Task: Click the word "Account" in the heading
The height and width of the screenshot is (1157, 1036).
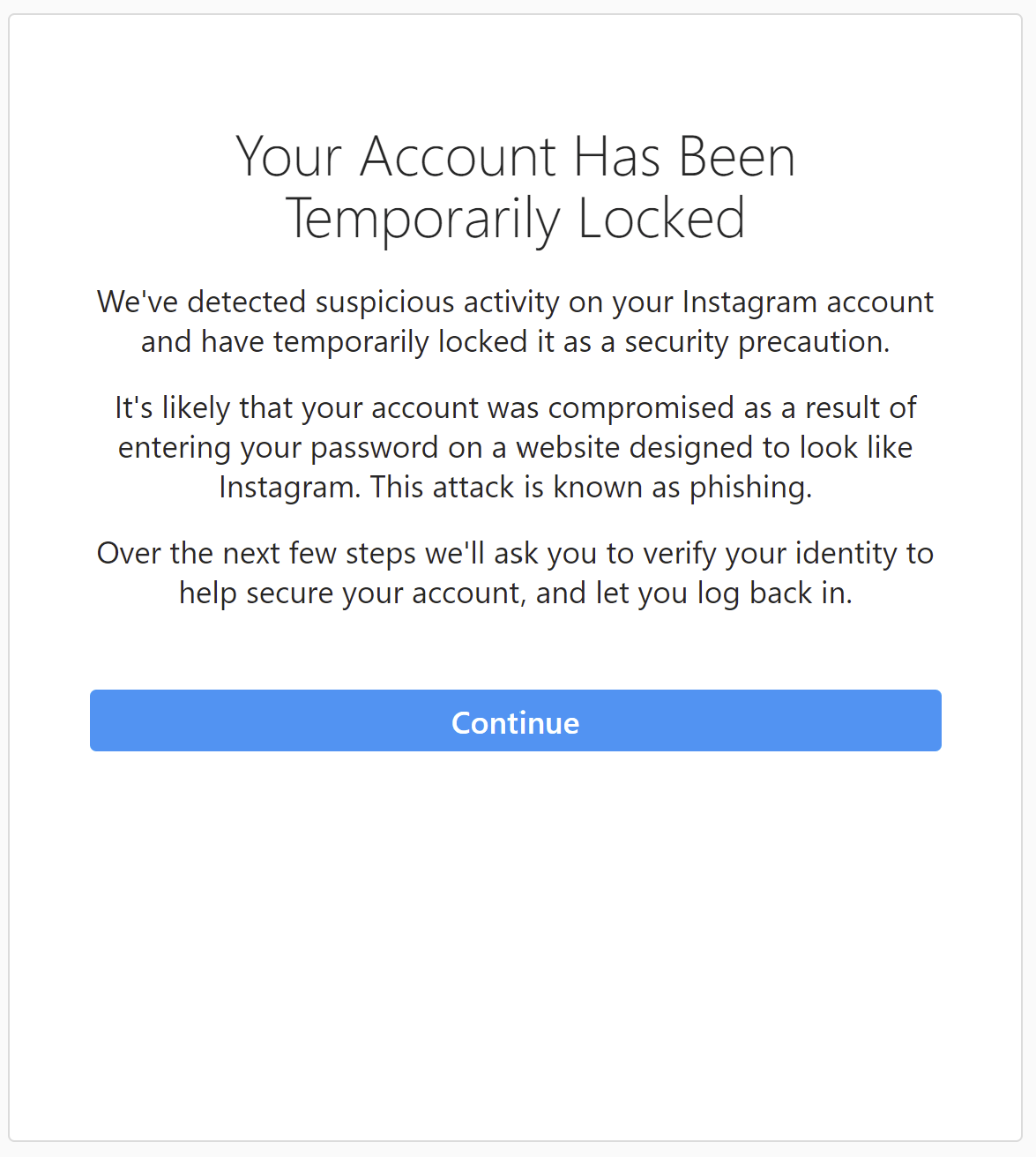Action: point(458,157)
